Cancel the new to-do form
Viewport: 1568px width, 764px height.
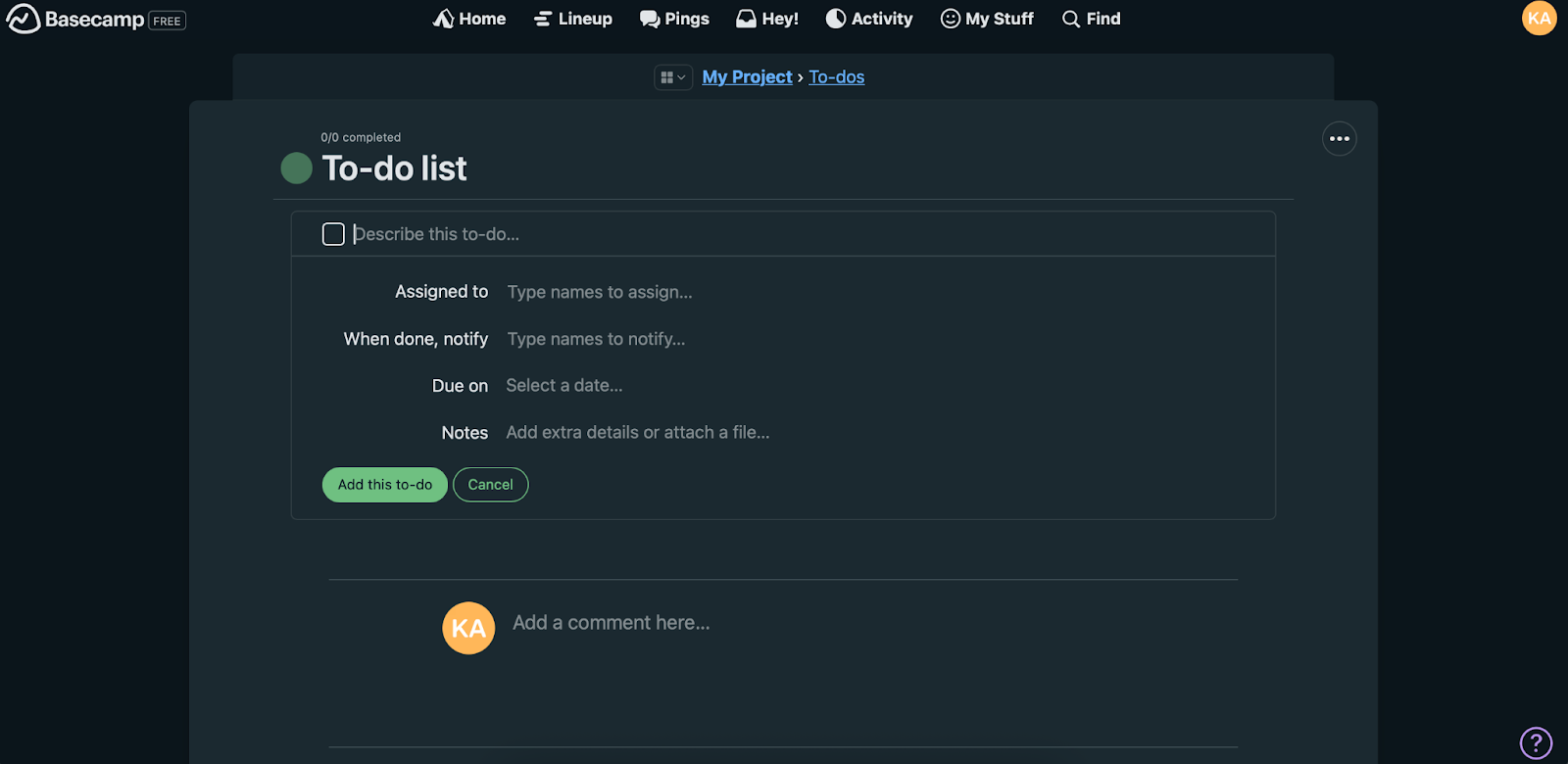pyautogui.click(x=490, y=485)
